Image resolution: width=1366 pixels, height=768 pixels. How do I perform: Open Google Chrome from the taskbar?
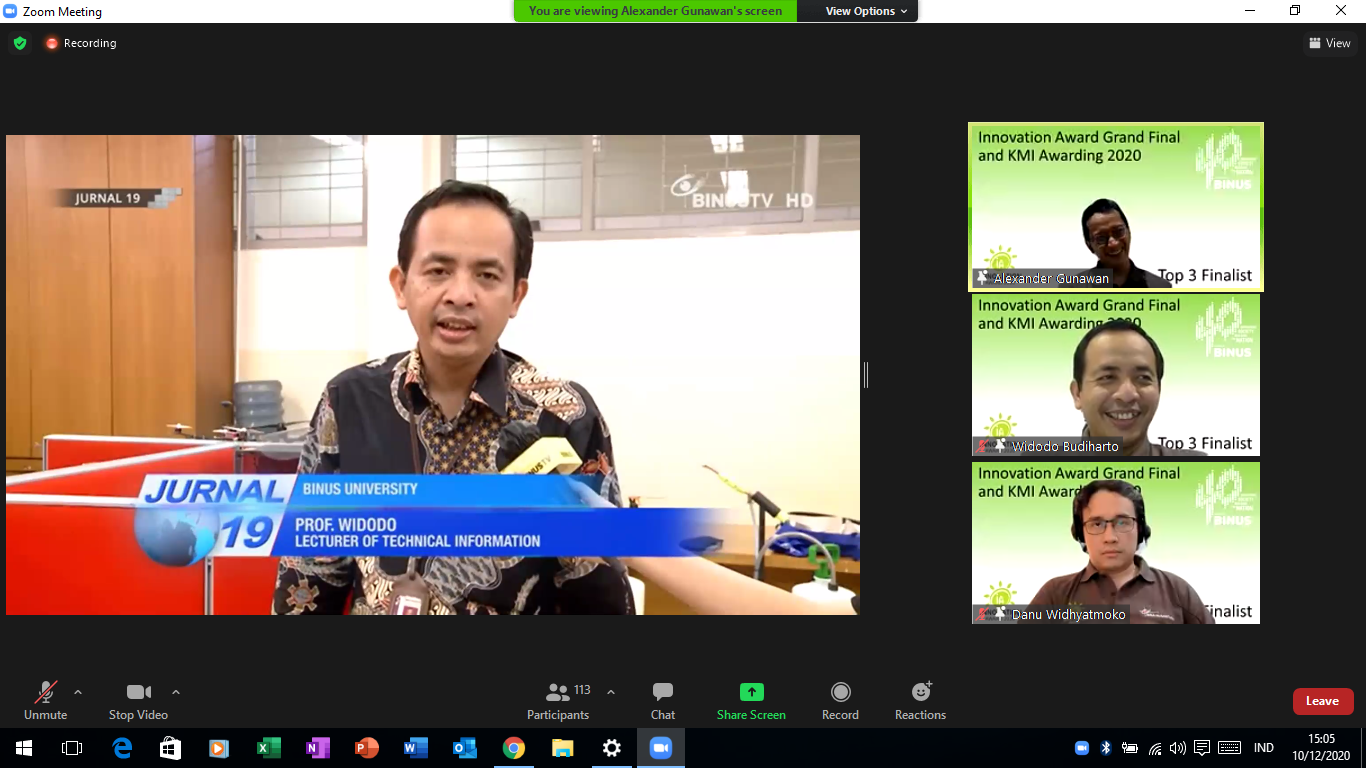coord(514,748)
